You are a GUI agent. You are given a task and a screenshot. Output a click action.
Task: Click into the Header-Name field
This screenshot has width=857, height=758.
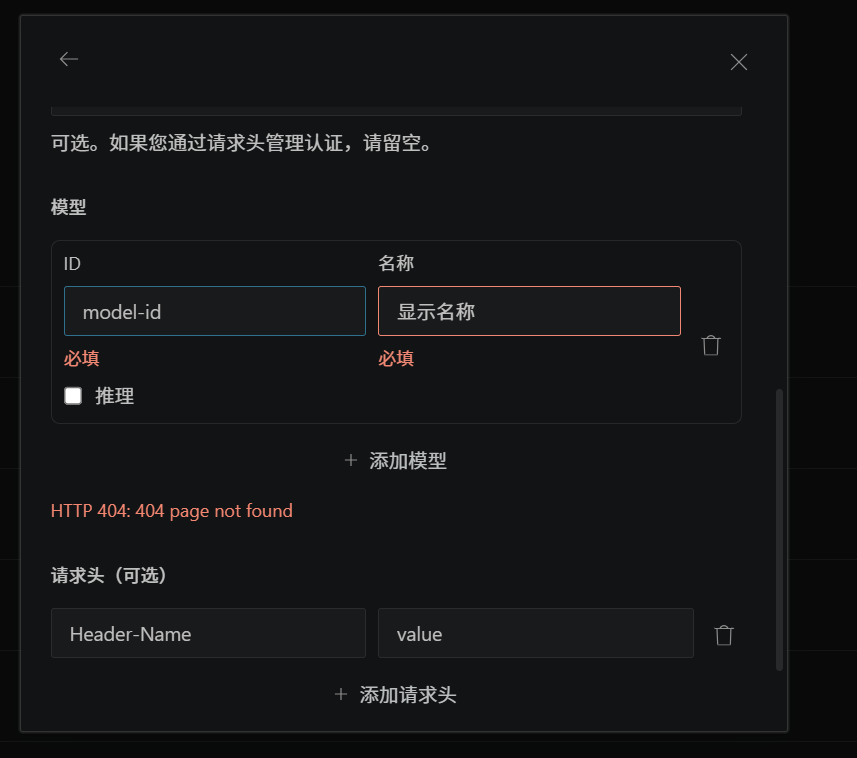(208, 633)
